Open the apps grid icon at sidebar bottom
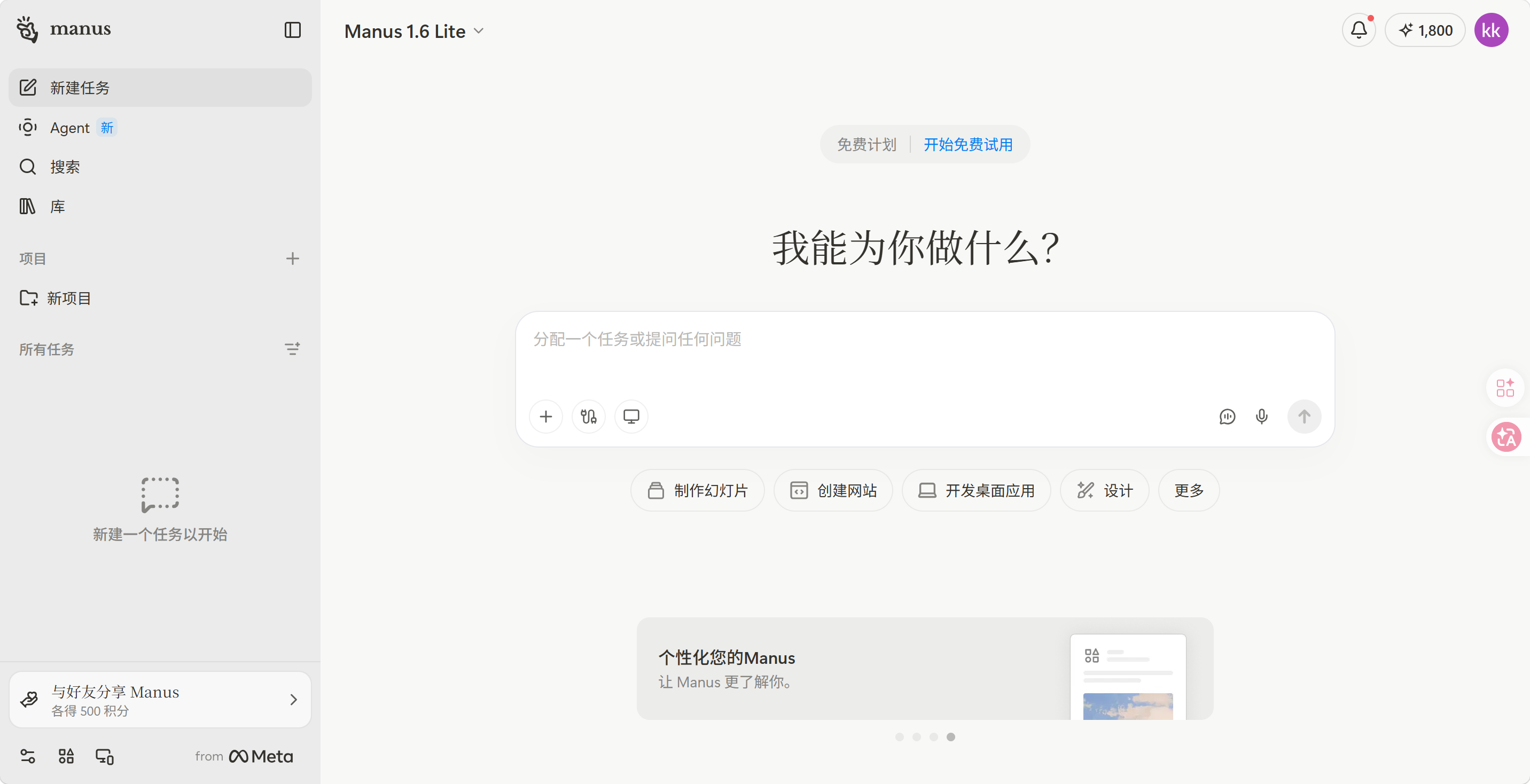Viewport: 1530px width, 784px height. [66, 756]
